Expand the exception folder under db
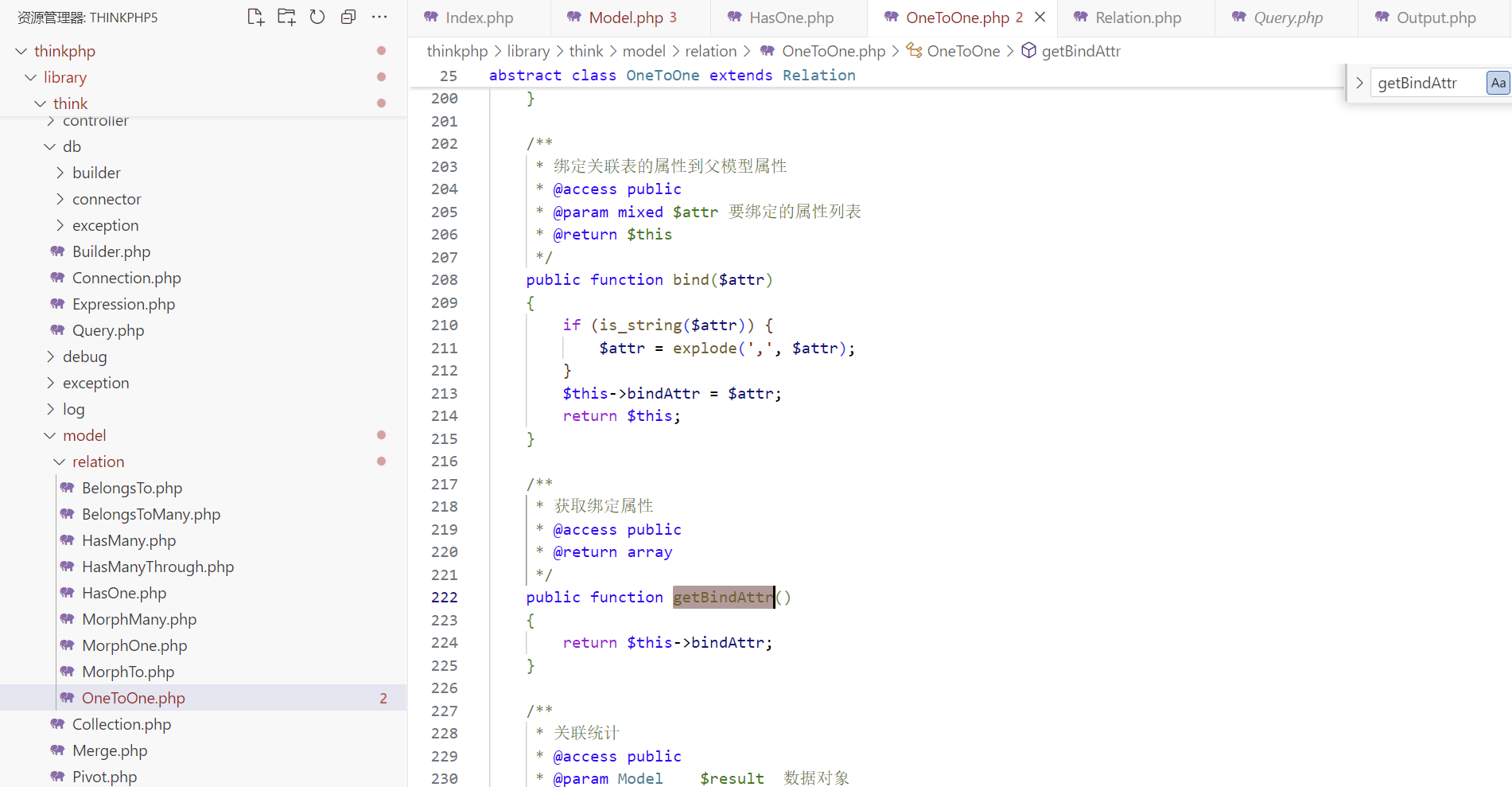The image size is (1512, 787). tap(60, 225)
